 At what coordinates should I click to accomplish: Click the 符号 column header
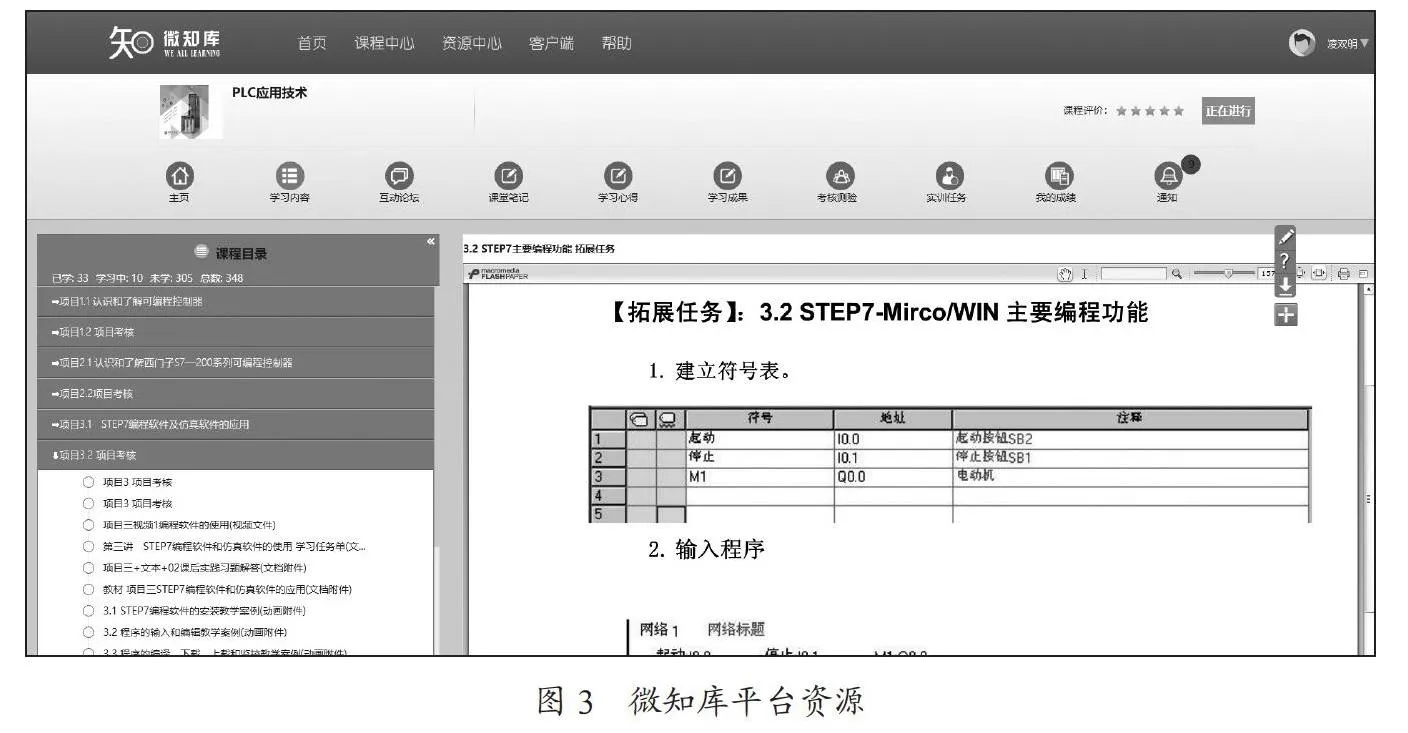coord(759,418)
